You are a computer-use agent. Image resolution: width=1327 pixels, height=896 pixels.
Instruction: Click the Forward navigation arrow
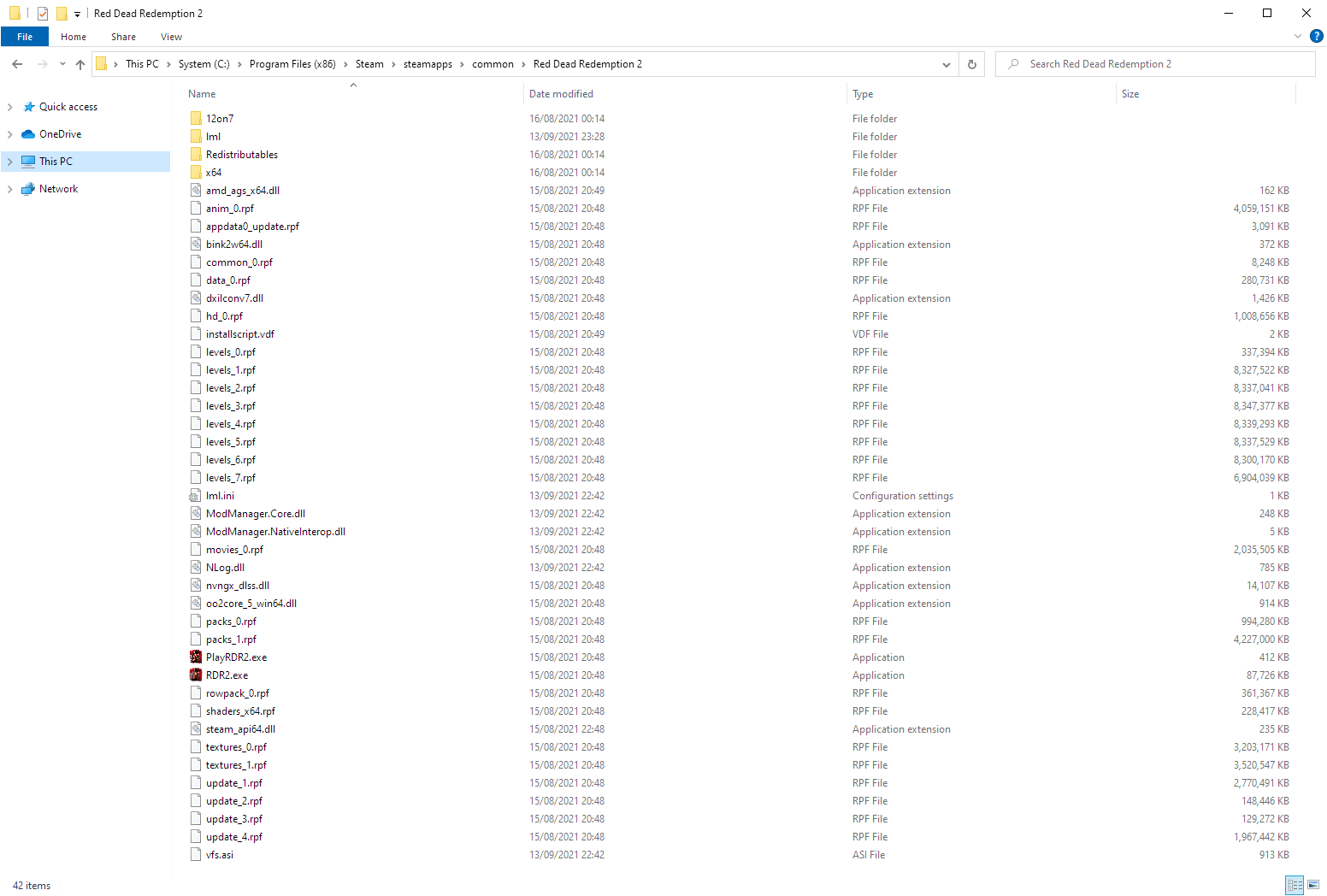pos(42,64)
